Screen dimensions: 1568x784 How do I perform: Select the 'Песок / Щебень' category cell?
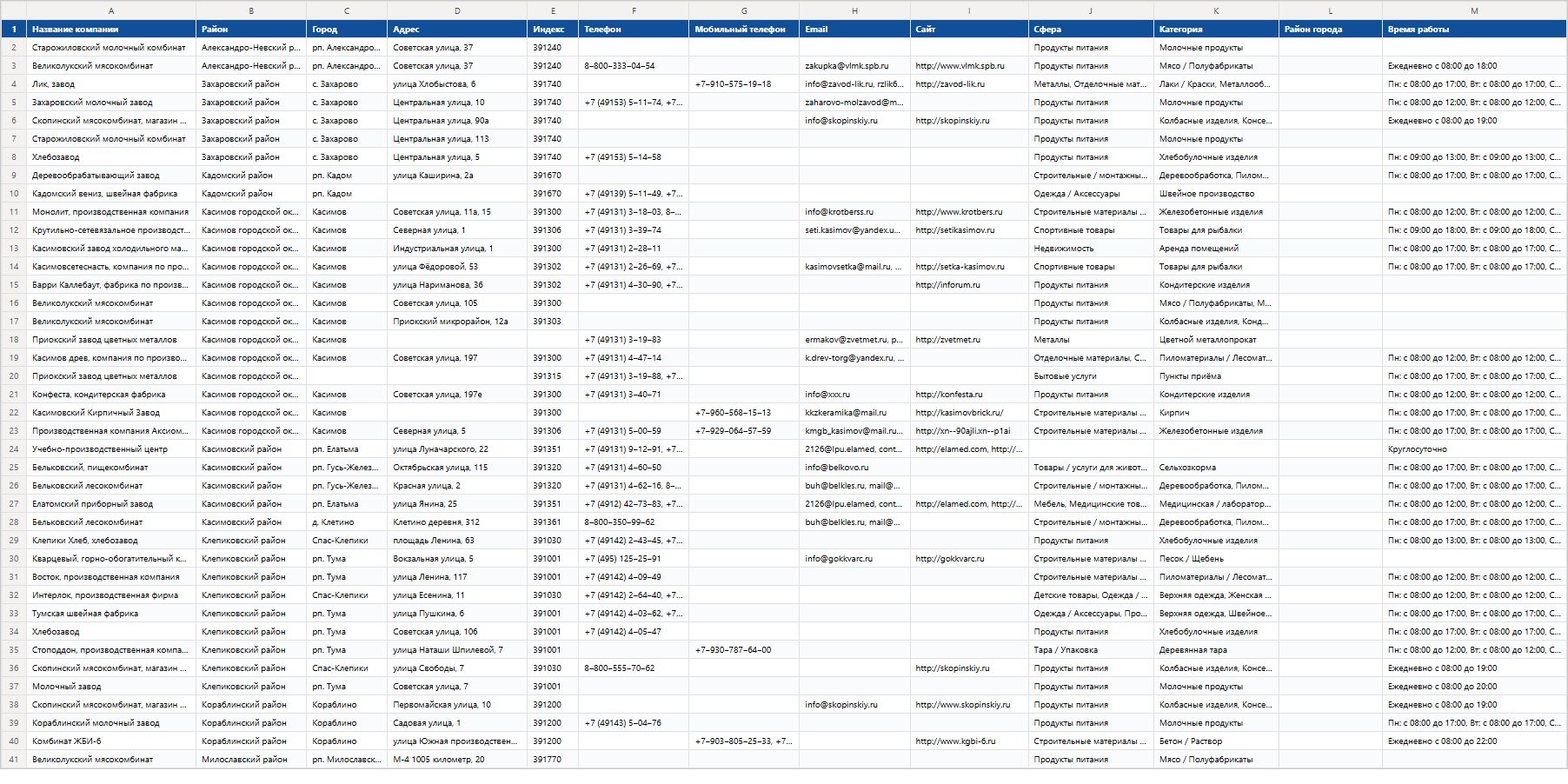[x=1216, y=559]
